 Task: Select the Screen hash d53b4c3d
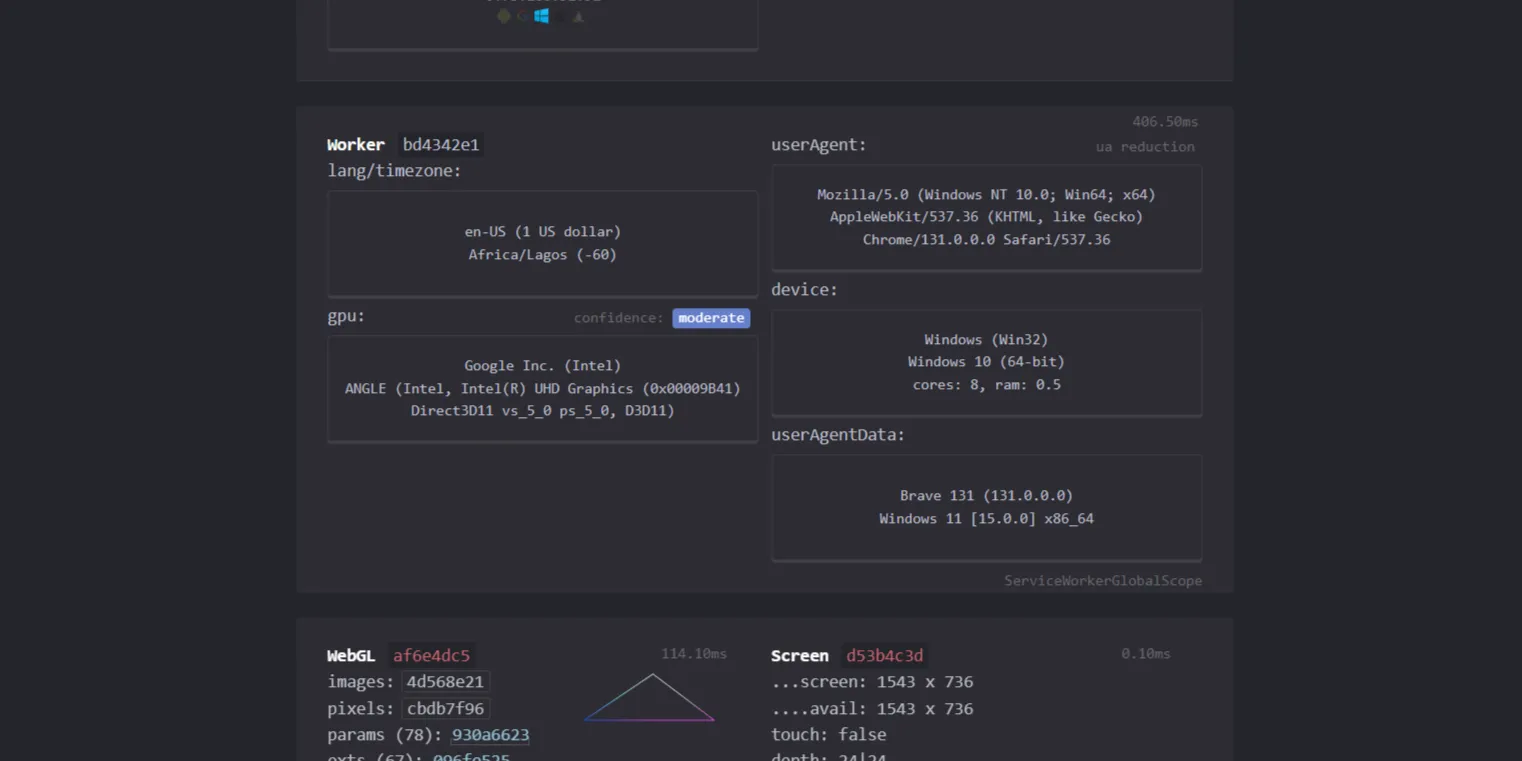tap(885, 656)
